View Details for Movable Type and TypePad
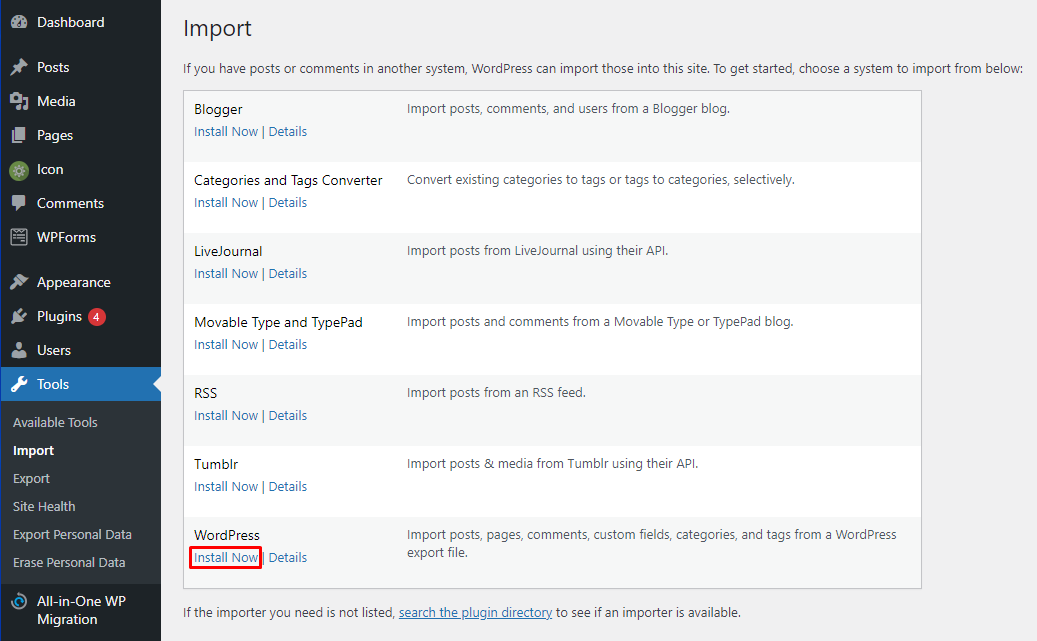Screen dimensions: 1037x641 [x=288, y=345]
